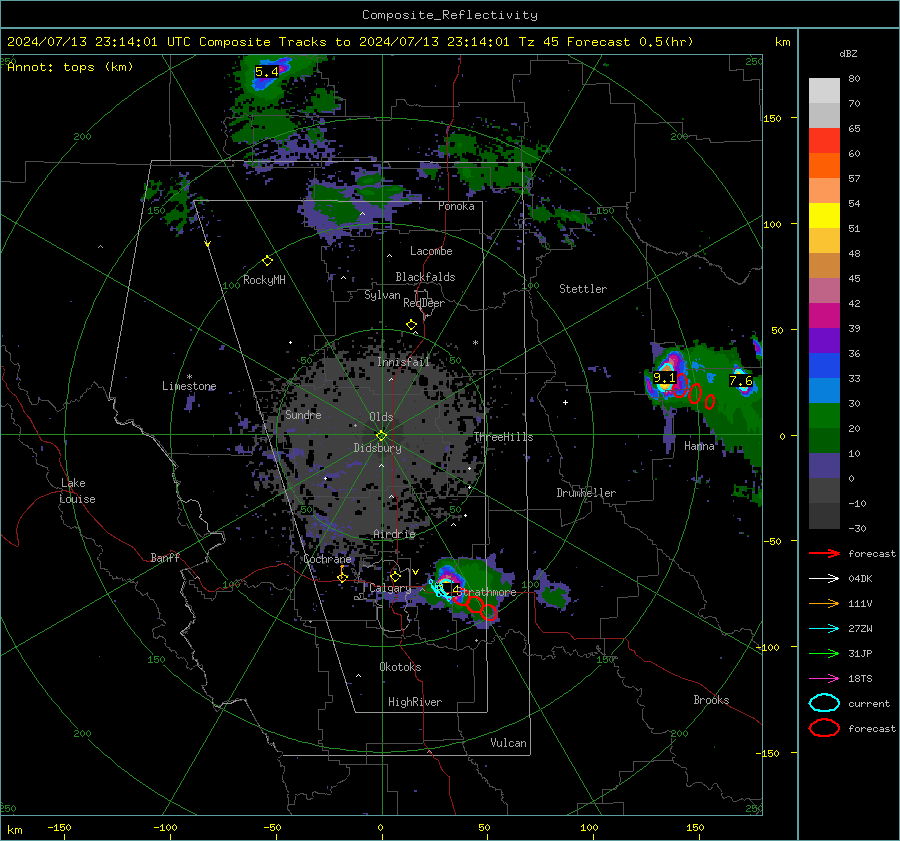Click the Hanna town label

coord(699,446)
